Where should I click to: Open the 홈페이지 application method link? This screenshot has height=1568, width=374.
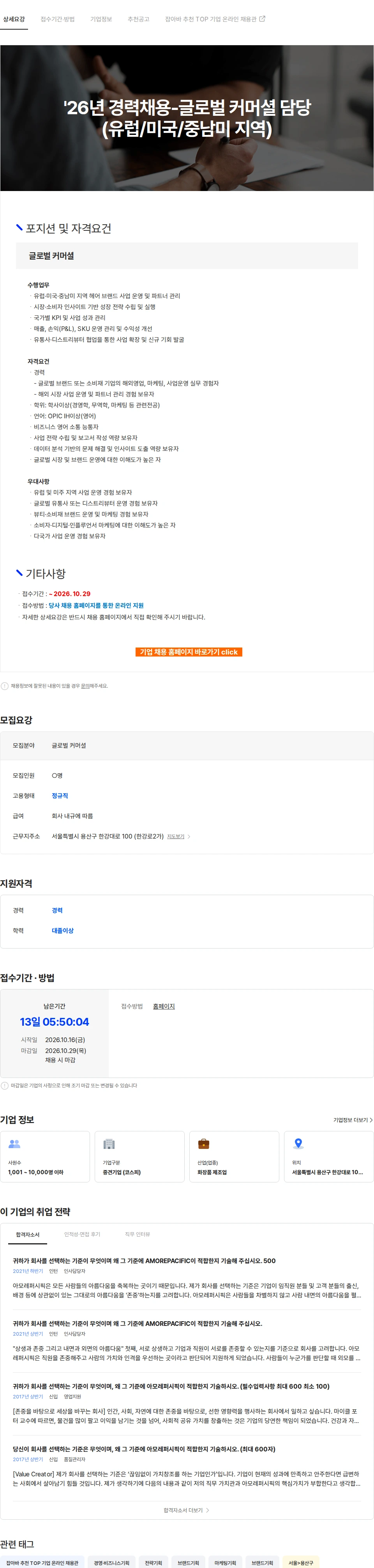click(164, 1006)
